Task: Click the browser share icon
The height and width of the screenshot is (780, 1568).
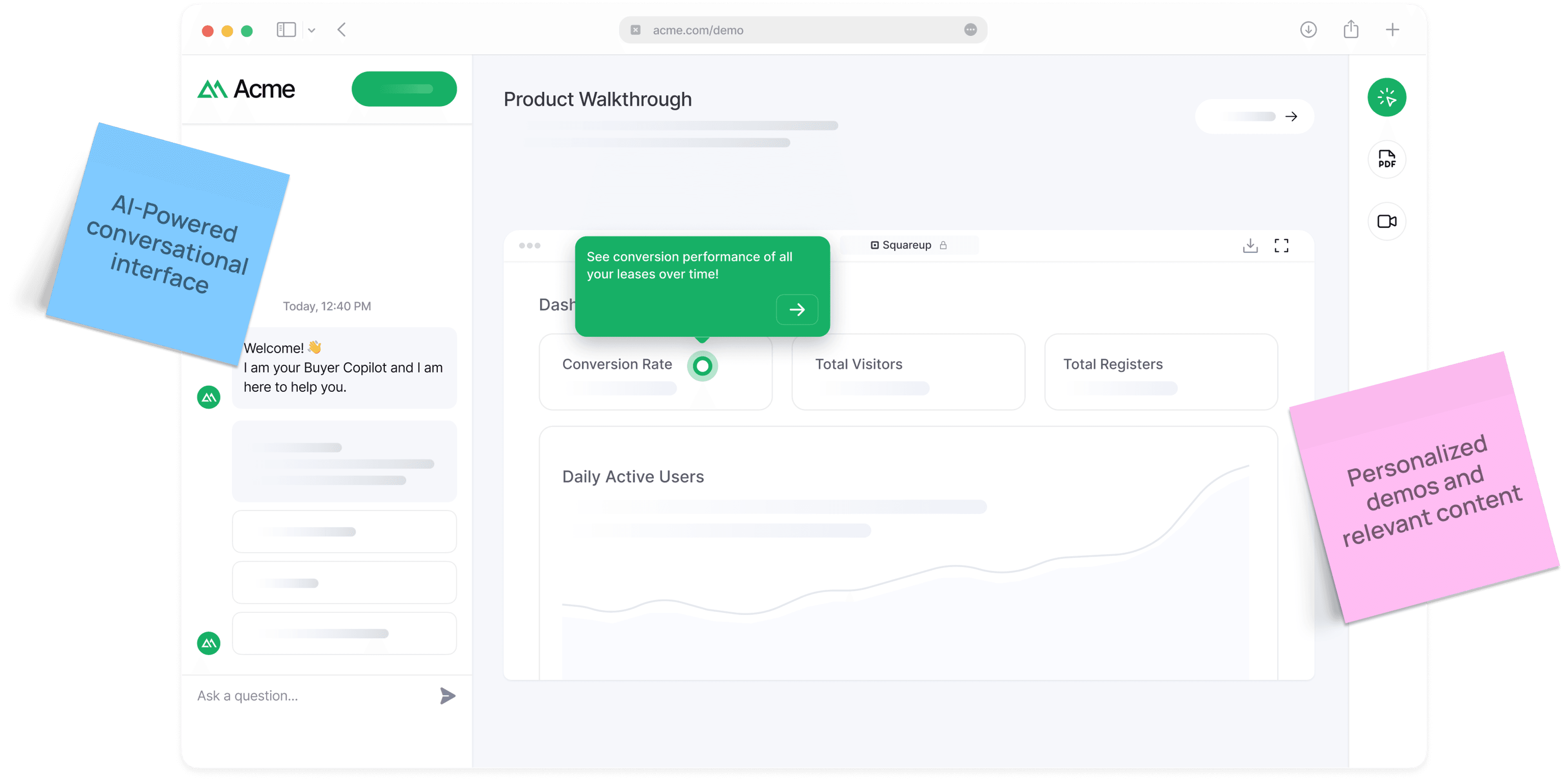Action: click(1351, 29)
